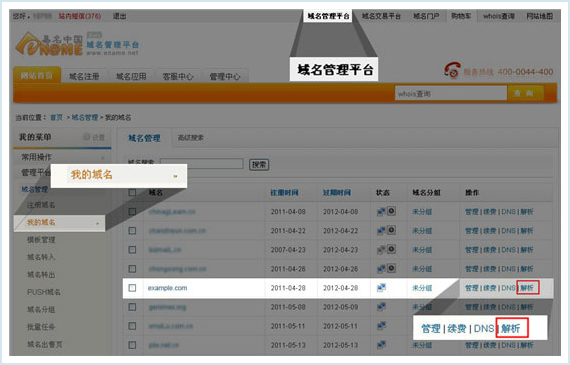Click 首页 in the breadcrumb
Viewport: 570px width, 365px height.
(x=56, y=117)
